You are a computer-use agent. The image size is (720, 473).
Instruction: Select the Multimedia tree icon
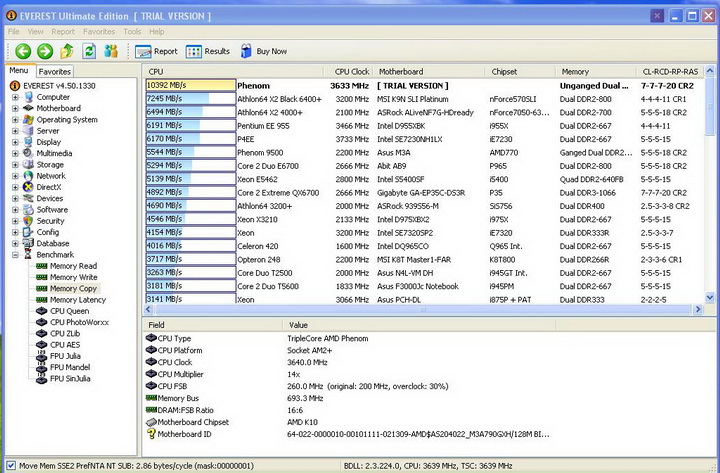pos(28,153)
